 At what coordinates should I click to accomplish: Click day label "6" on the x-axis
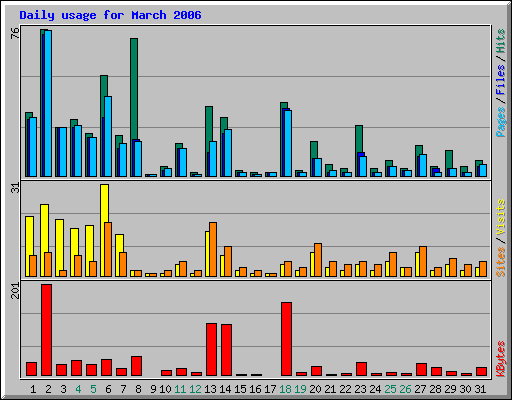pos(108,389)
